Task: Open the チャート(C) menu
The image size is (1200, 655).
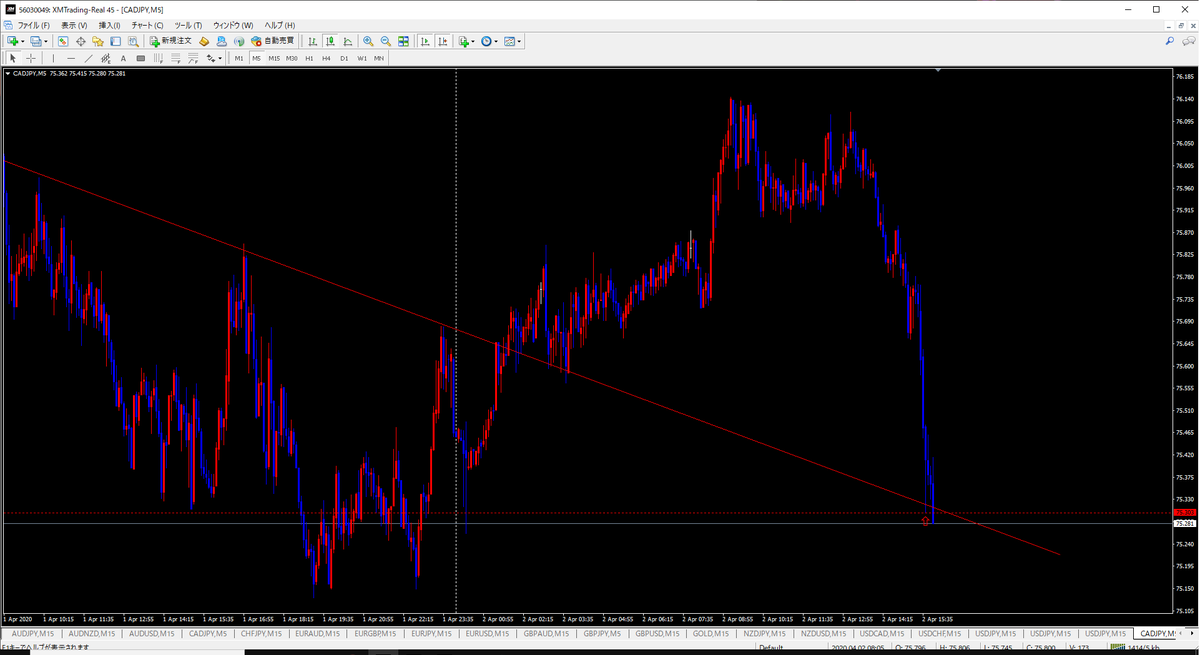Action: click(148, 25)
